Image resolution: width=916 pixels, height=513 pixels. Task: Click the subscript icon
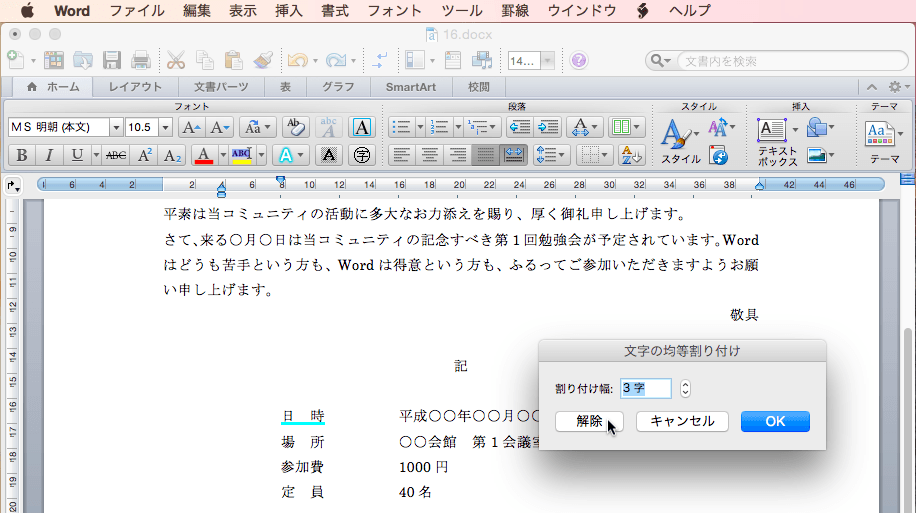(x=172, y=155)
